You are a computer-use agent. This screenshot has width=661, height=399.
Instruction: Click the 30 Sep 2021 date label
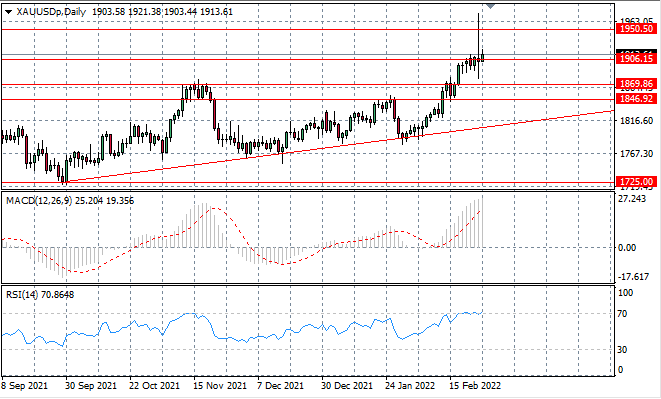click(91, 386)
